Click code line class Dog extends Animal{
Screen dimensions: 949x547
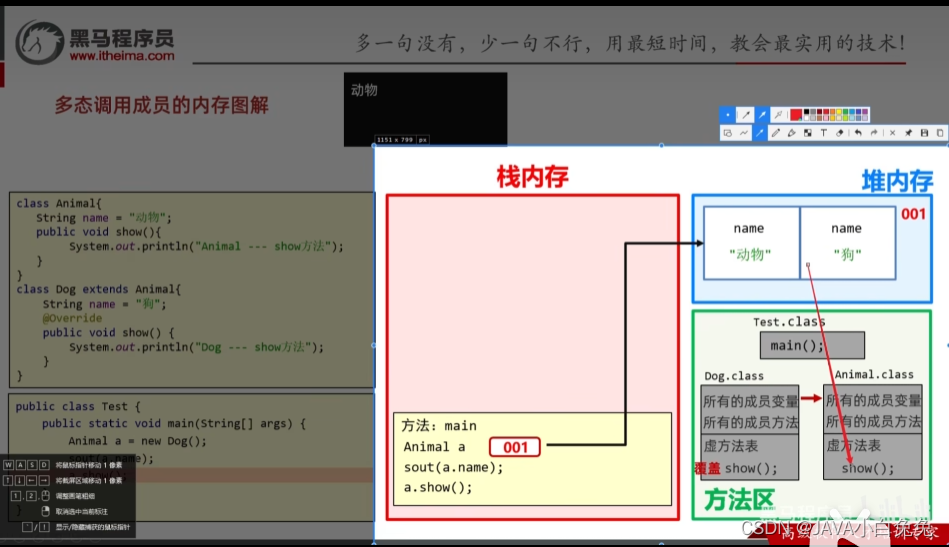[99, 289]
